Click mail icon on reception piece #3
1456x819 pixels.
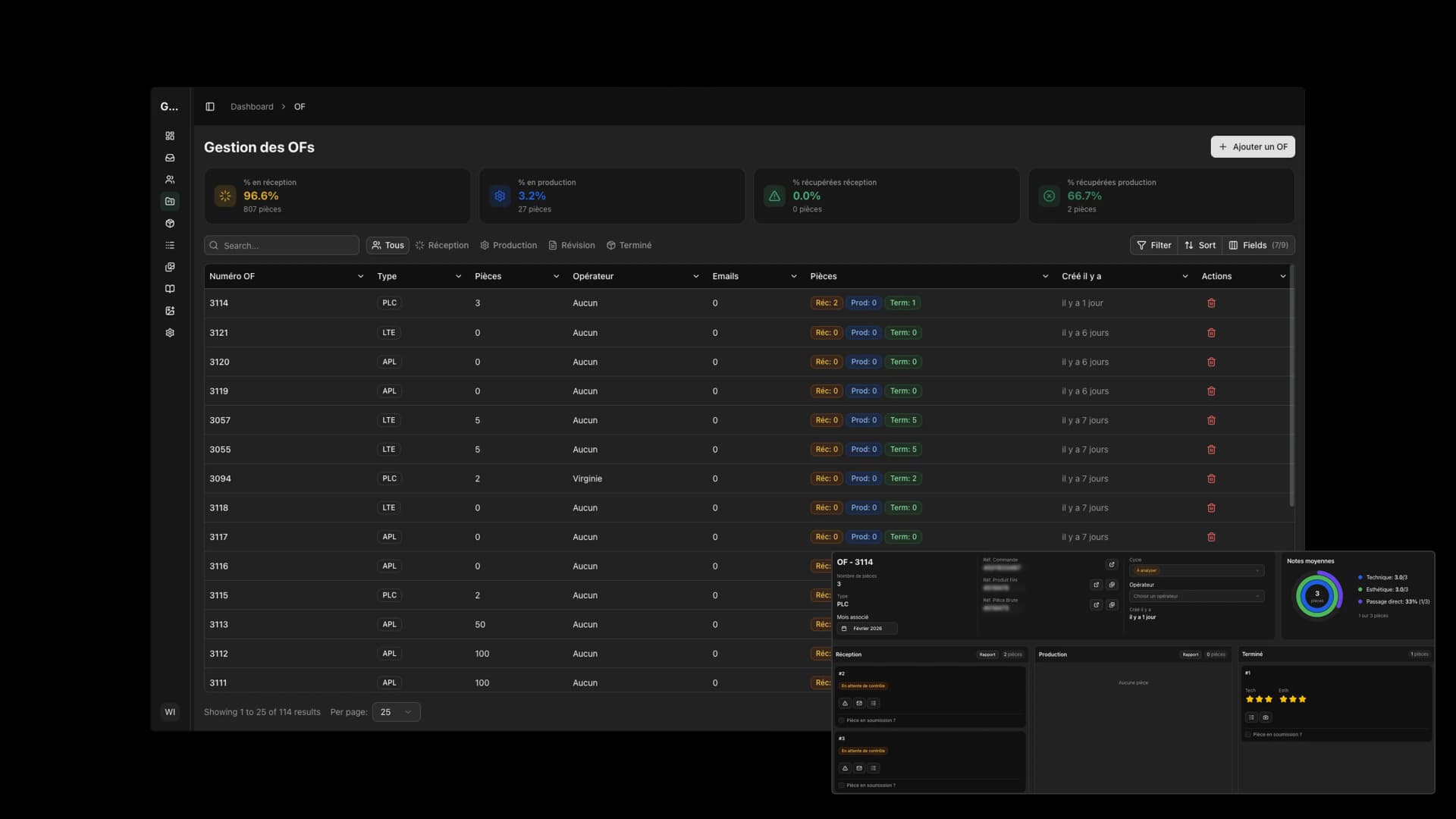pos(859,768)
